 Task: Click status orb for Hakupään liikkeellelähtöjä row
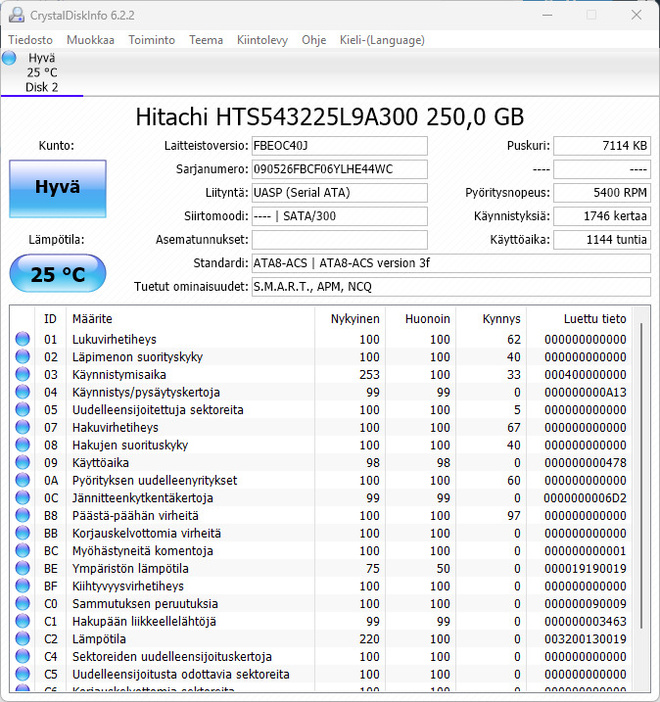click(22, 621)
